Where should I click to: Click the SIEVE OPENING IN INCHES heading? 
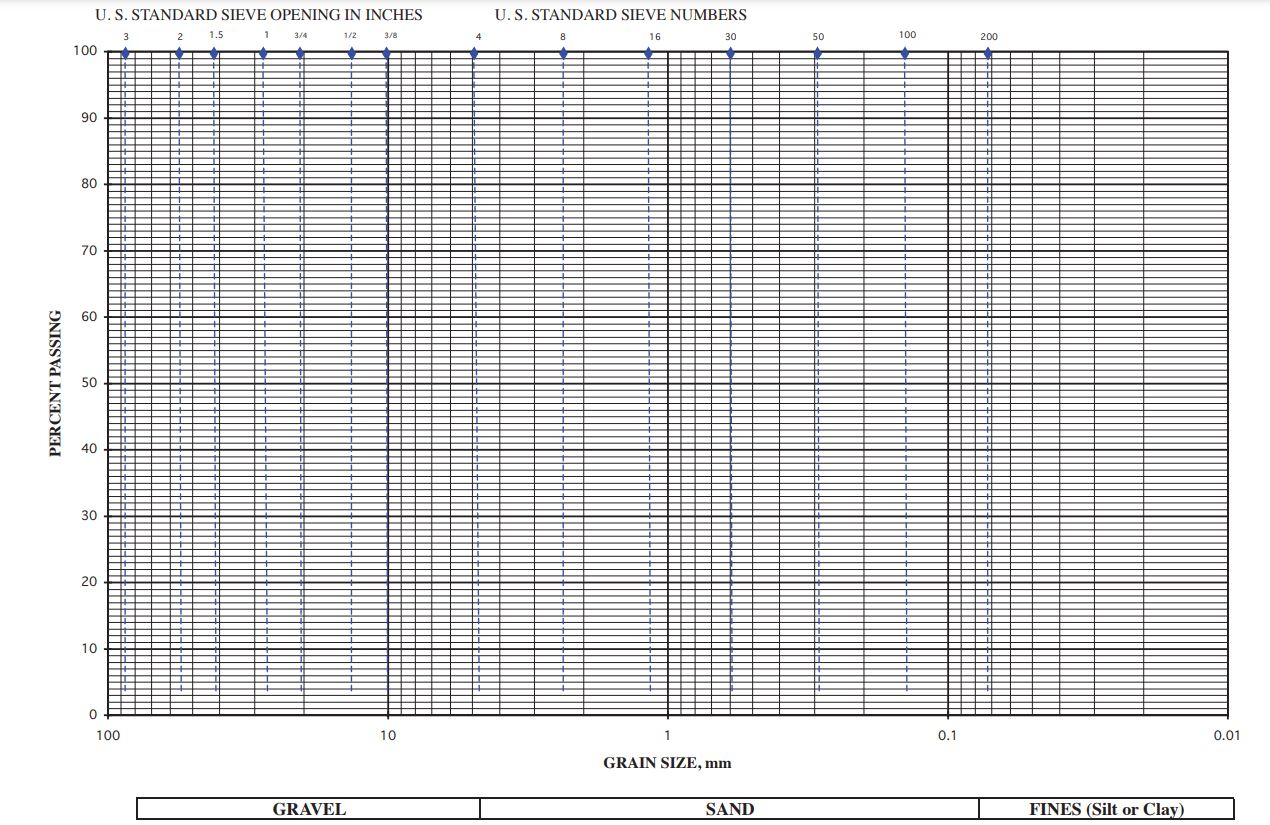(258, 14)
